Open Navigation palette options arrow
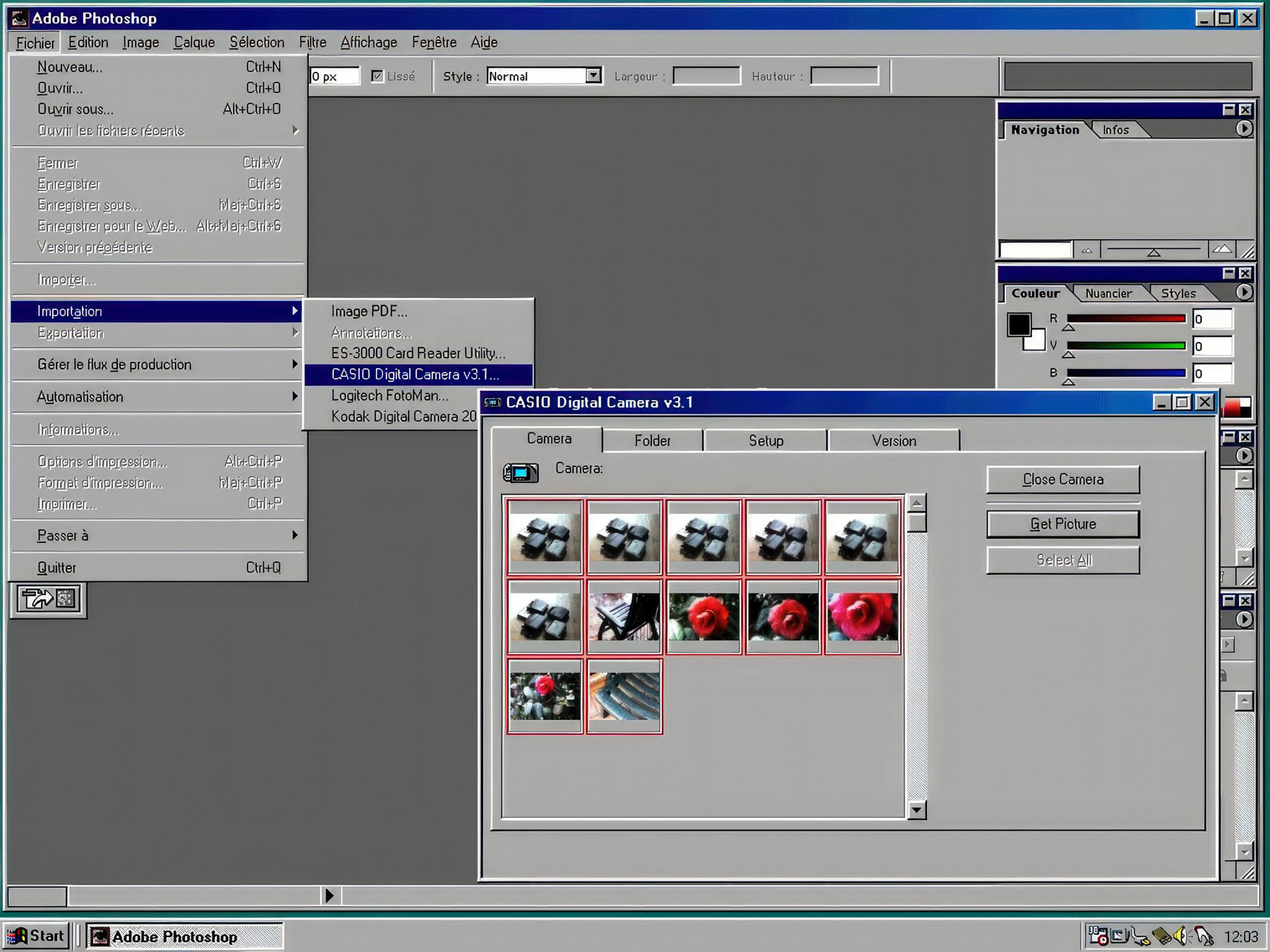 [1244, 129]
